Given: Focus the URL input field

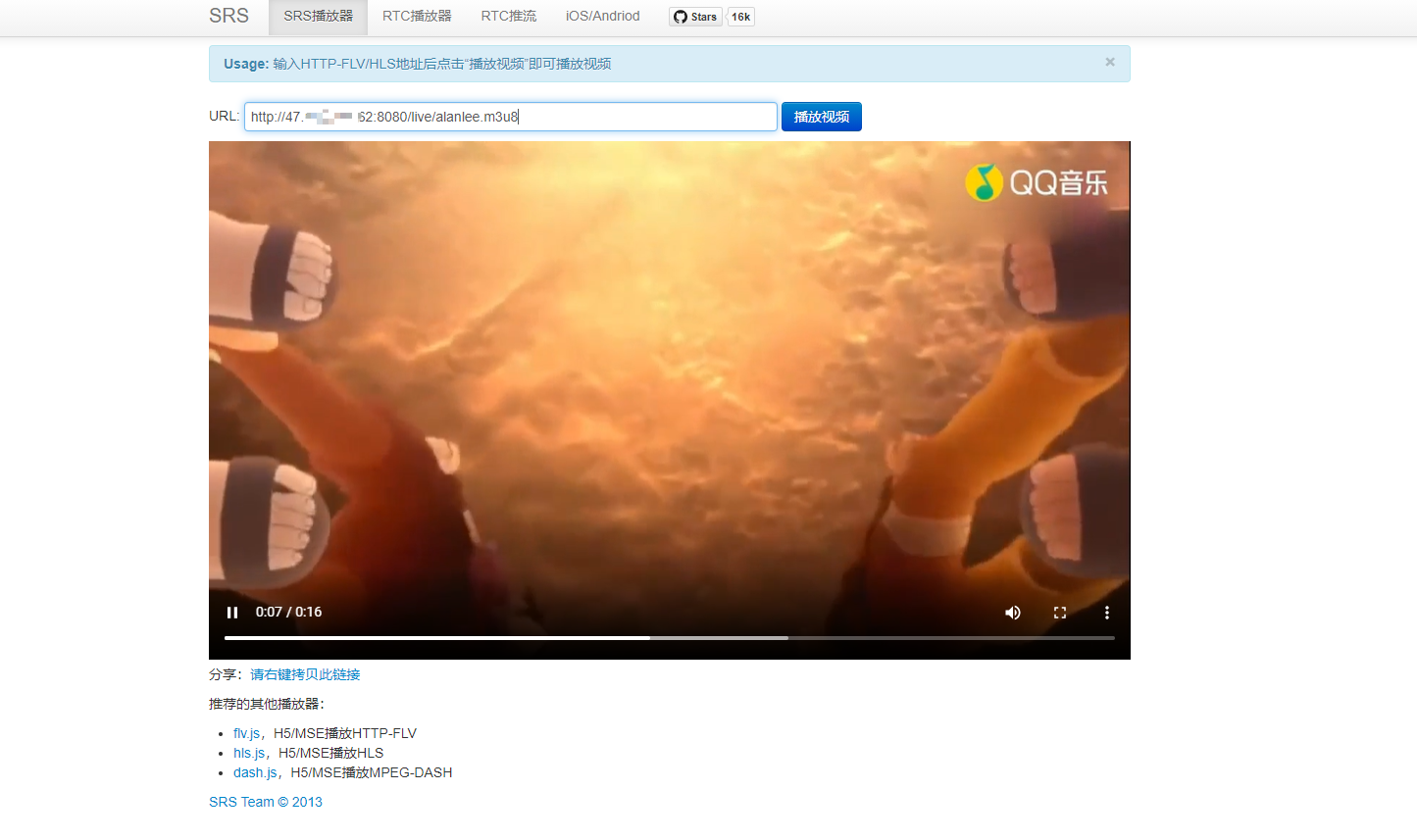Looking at the screenshot, I should tap(511, 117).
